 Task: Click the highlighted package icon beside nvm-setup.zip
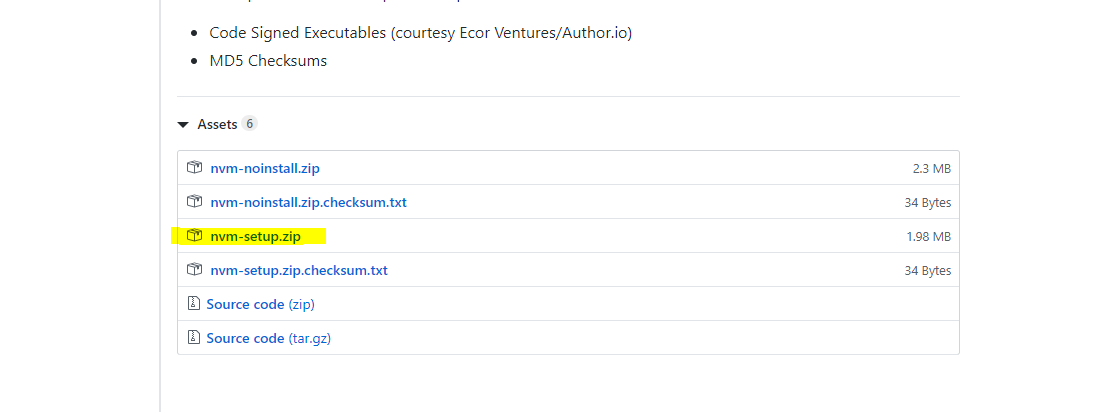194,236
